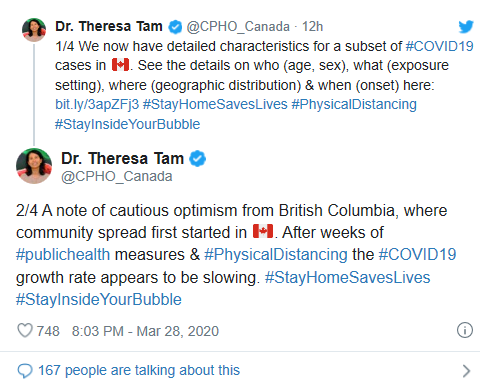Expand conversation with the right chevron arrow
Viewport: 480px width, 387px height.
(466, 370)
